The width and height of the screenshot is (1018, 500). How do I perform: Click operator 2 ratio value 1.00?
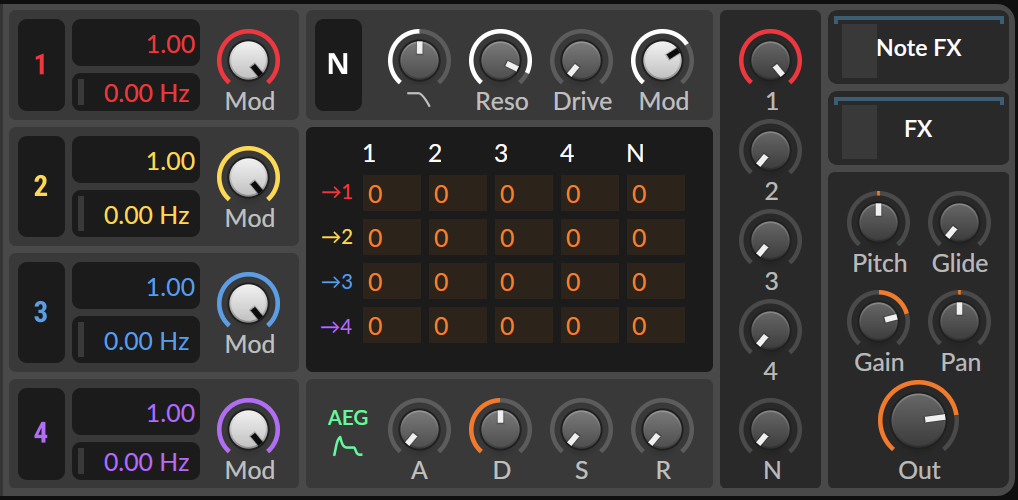coord(136,161)
